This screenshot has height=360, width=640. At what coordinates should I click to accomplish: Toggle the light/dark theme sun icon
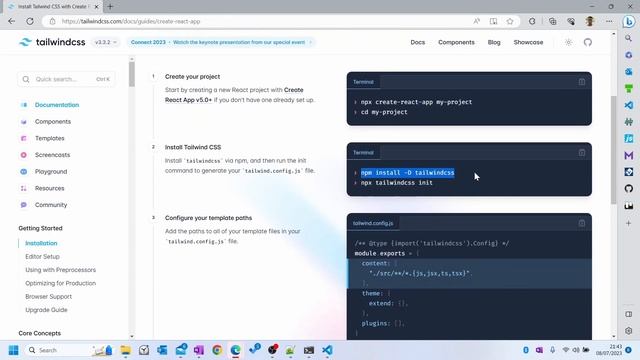pyautogui.click(x=569, y=42)
